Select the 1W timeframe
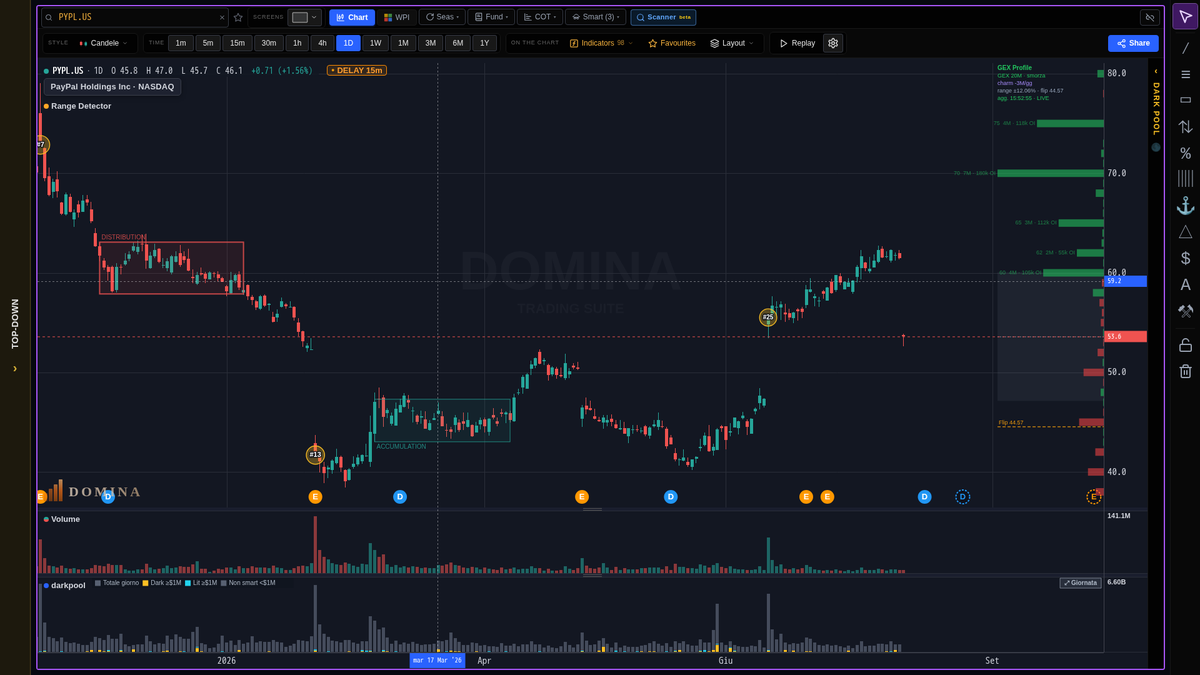Viewport: 1200px width, 675px height. point(375,43)
